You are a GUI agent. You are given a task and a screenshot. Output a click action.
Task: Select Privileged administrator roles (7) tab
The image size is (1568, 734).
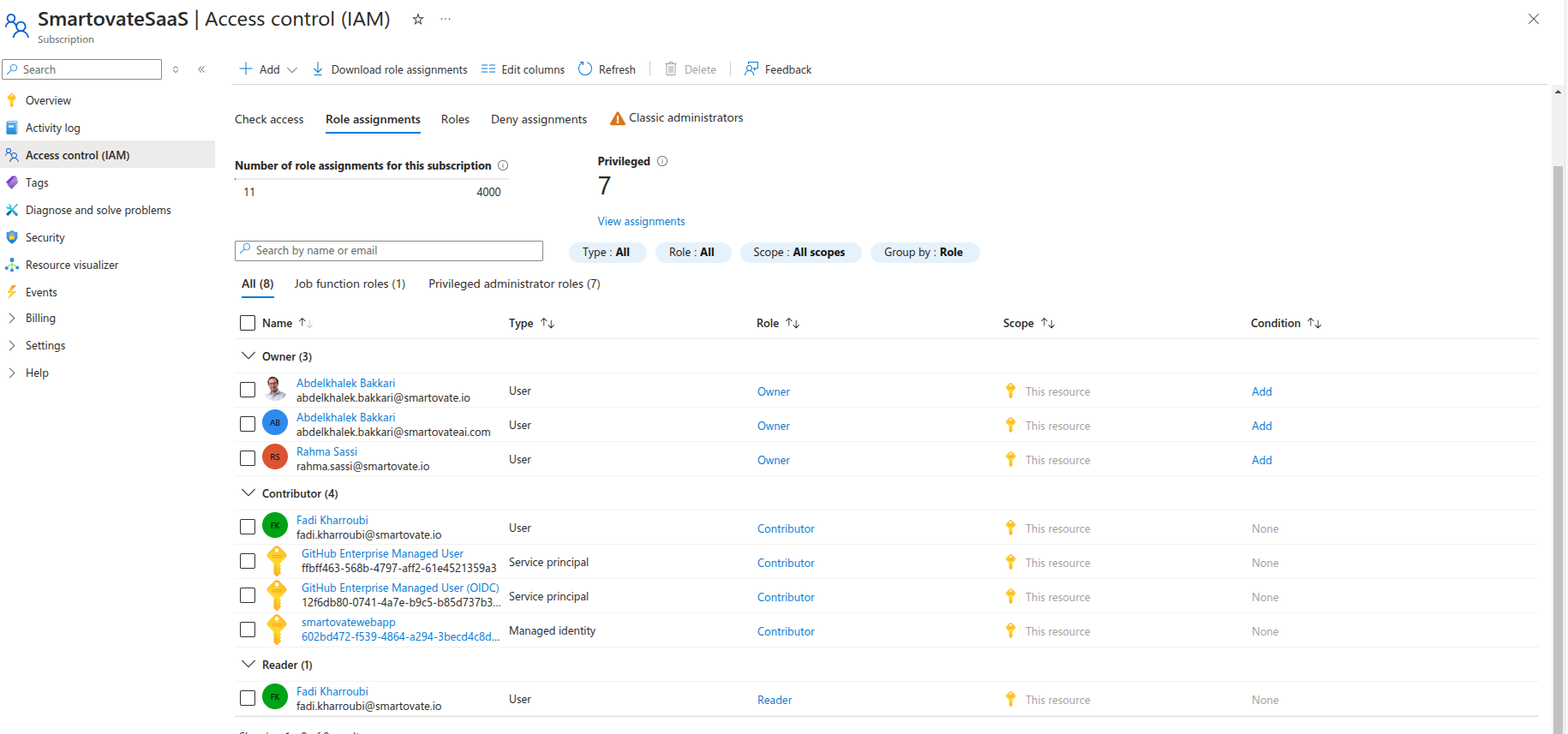coord(514,283)
